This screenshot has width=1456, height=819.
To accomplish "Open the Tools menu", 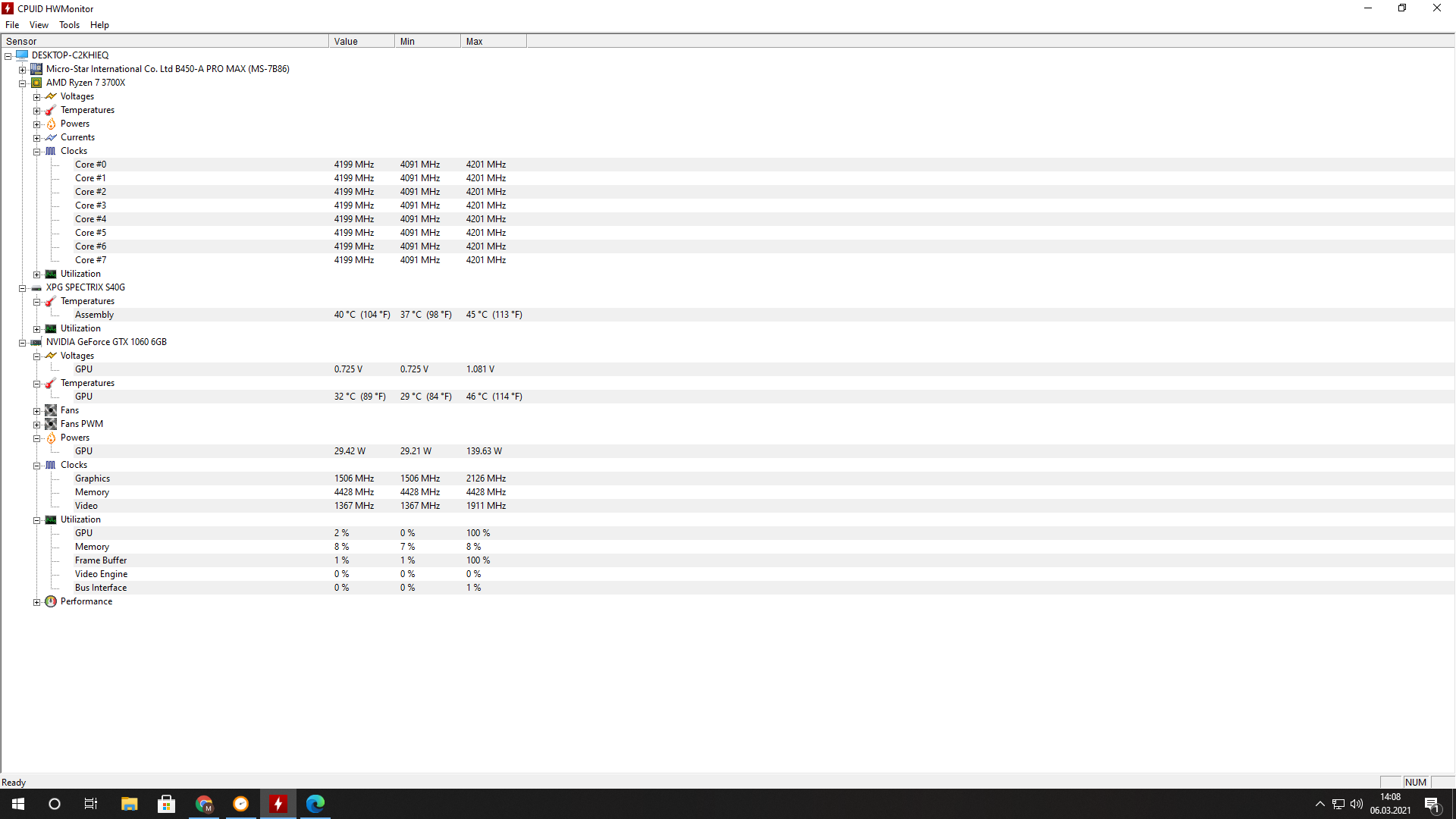I will pos(69,25).
